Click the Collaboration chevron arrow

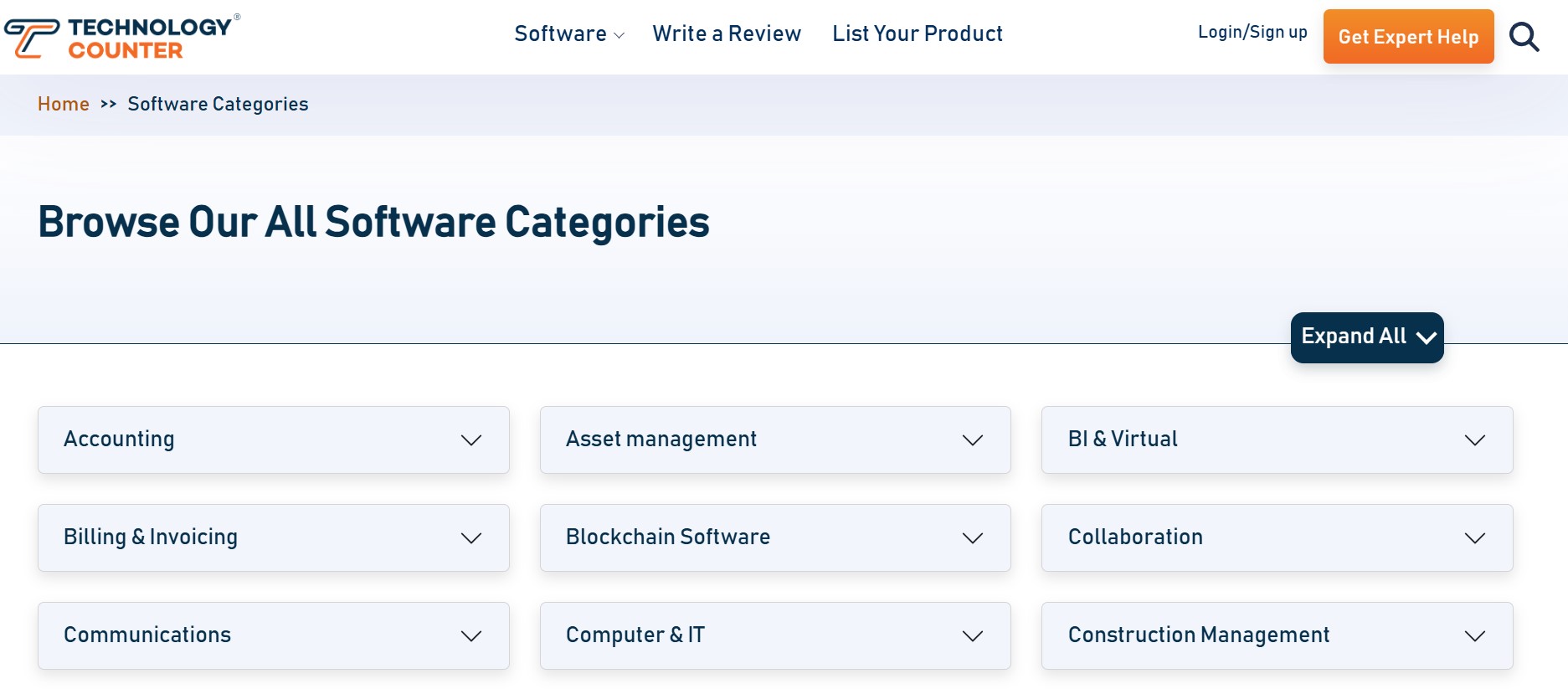coord(1474,537)
